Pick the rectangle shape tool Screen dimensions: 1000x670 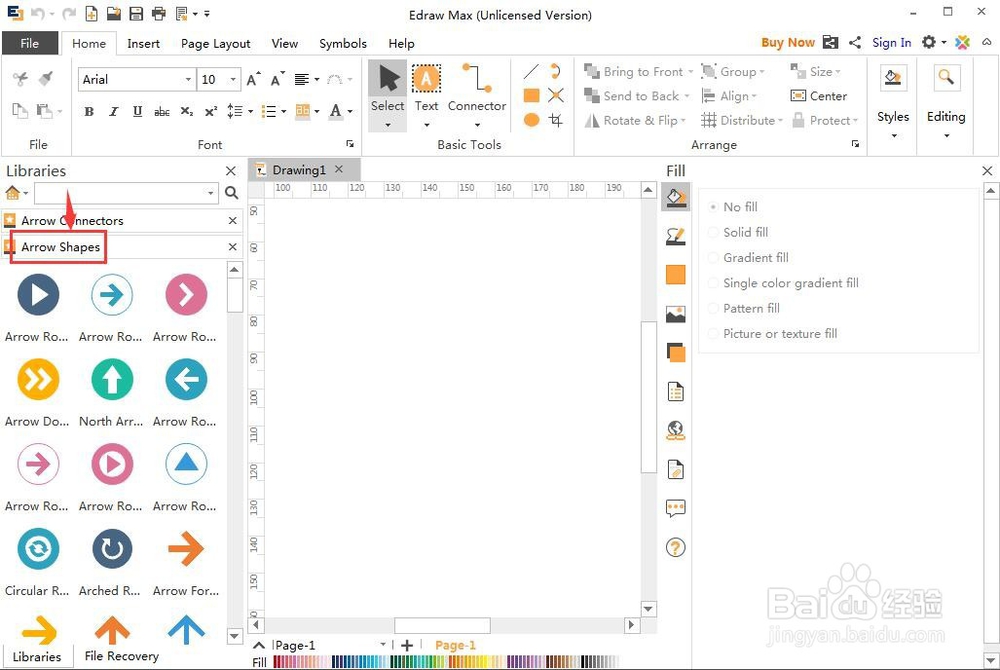(531, 96)
